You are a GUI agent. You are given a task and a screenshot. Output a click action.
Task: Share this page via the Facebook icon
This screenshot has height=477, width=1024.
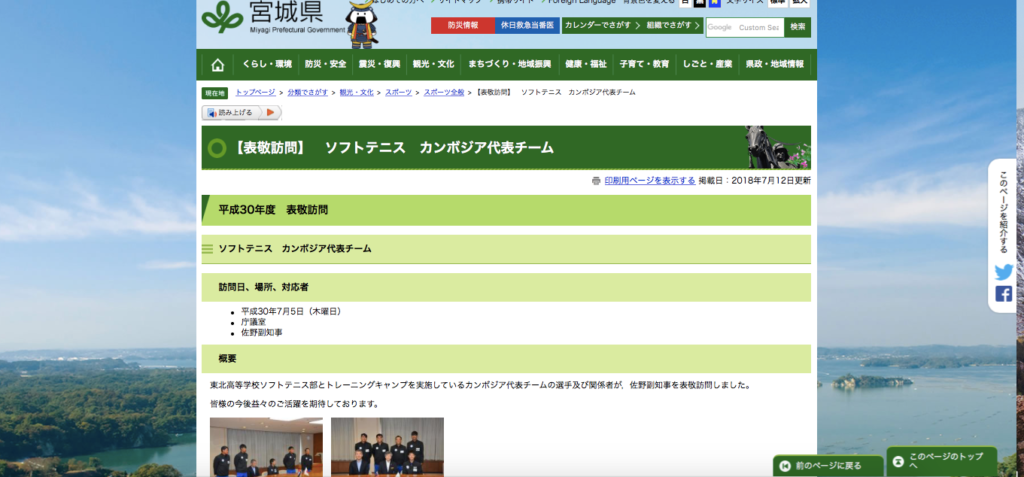click(1004, 294)
